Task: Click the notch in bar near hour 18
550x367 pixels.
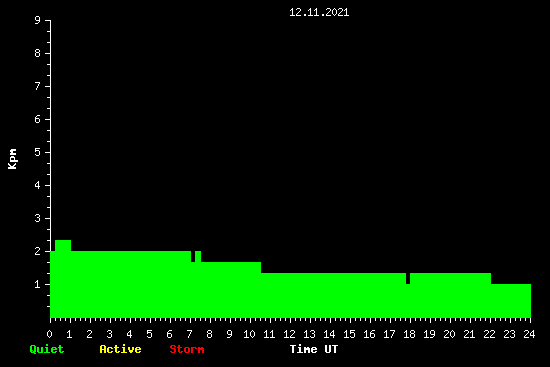Action: tap(408, 278)
